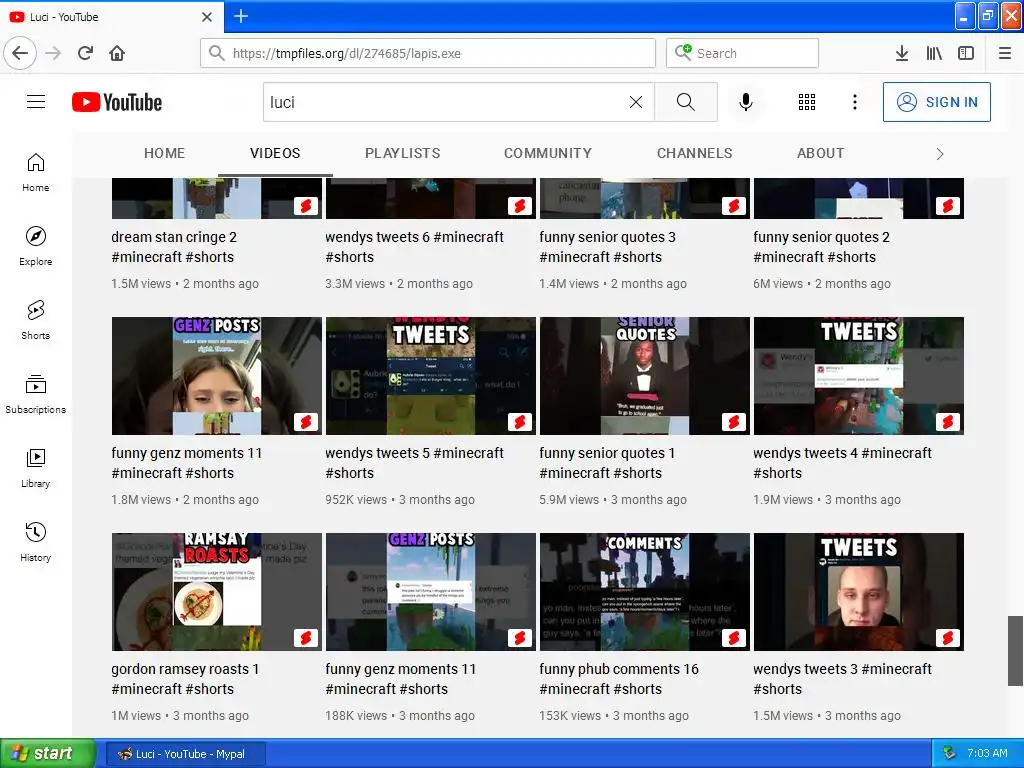Click 5.9M views text under senior quotes 1
This screenshot has width=1024, height=768.
point(569,500)
